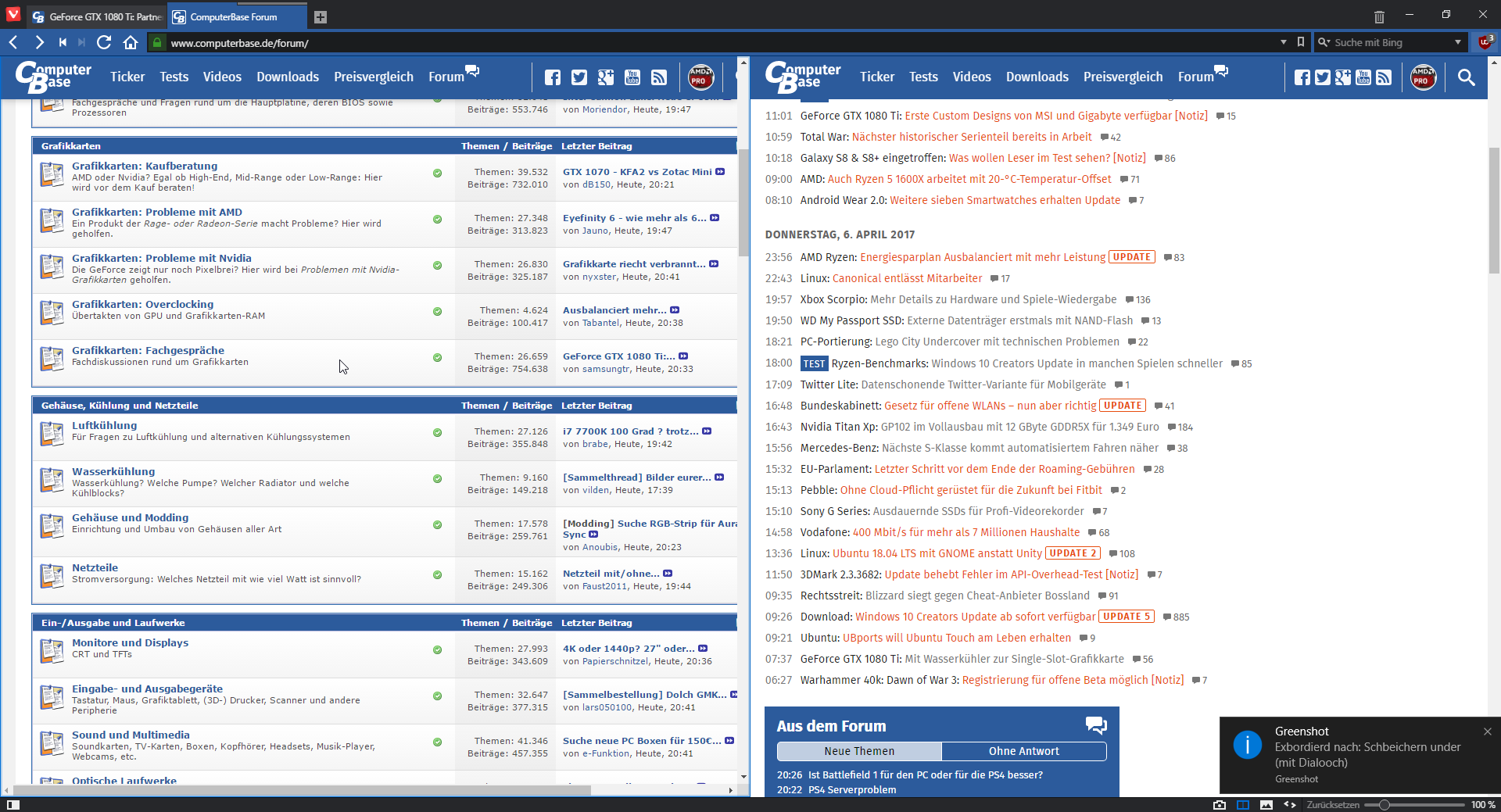The width and height of the screenshot is (1501, 812).
Task: Open Facebook icon in left pane header
Action: [553, 77]
